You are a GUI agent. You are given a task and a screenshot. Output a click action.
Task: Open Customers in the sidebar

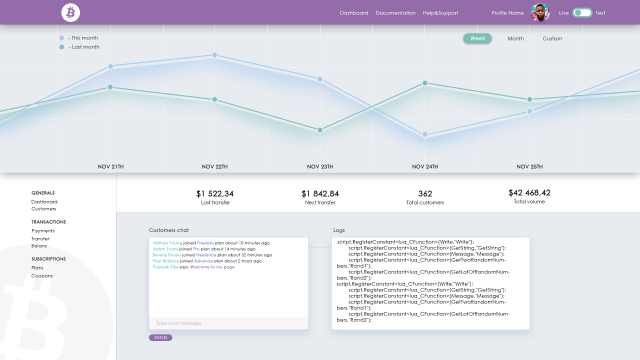pyautogui.click(x=44, y=209)
